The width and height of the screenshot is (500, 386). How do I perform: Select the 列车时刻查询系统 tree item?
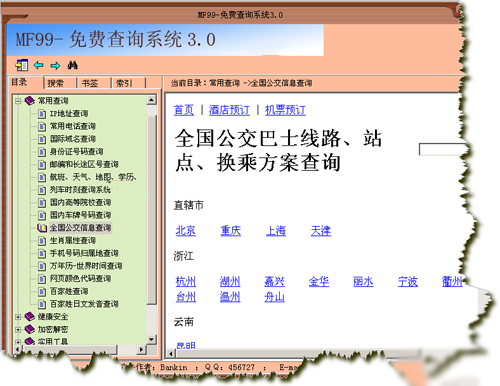pyautogui.click(x=80, y=190)
